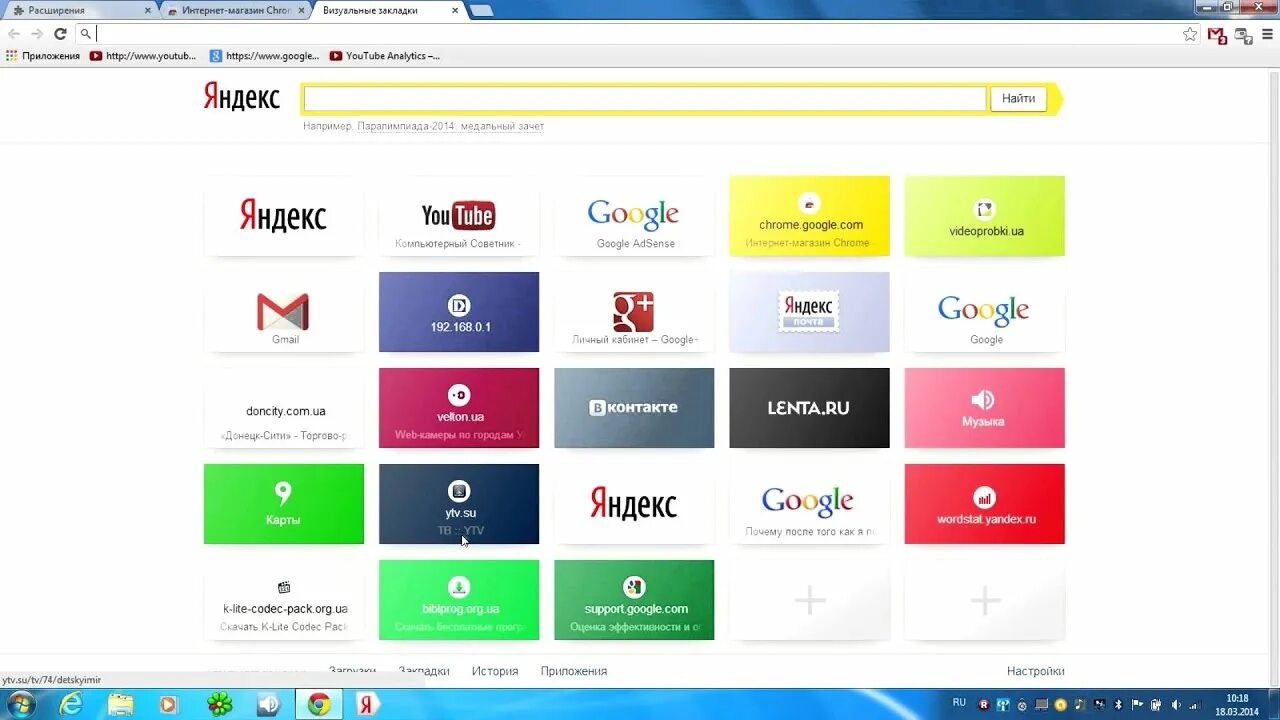This screenshot has width=1280, height=720.
Task: Switch to the Расширения tab
Action: pyautogui.click(x=78, y=10)
